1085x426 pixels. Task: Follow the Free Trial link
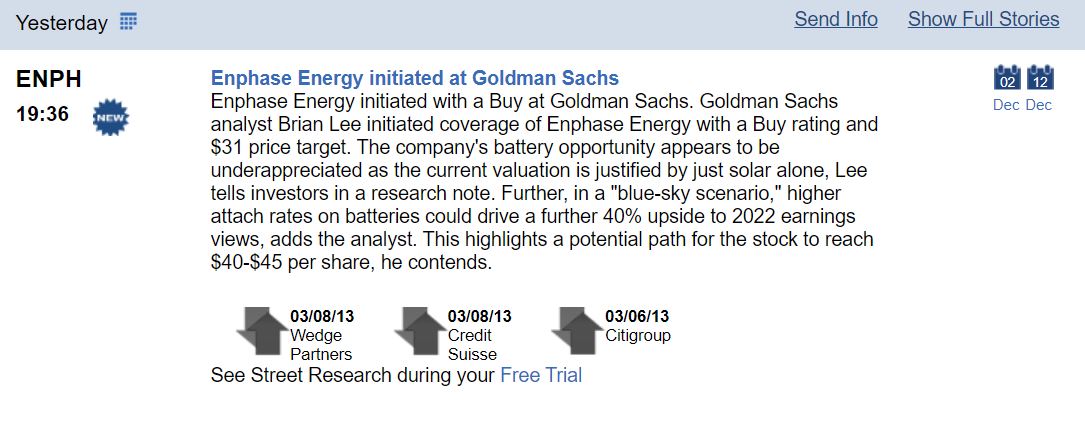[541, 375]
